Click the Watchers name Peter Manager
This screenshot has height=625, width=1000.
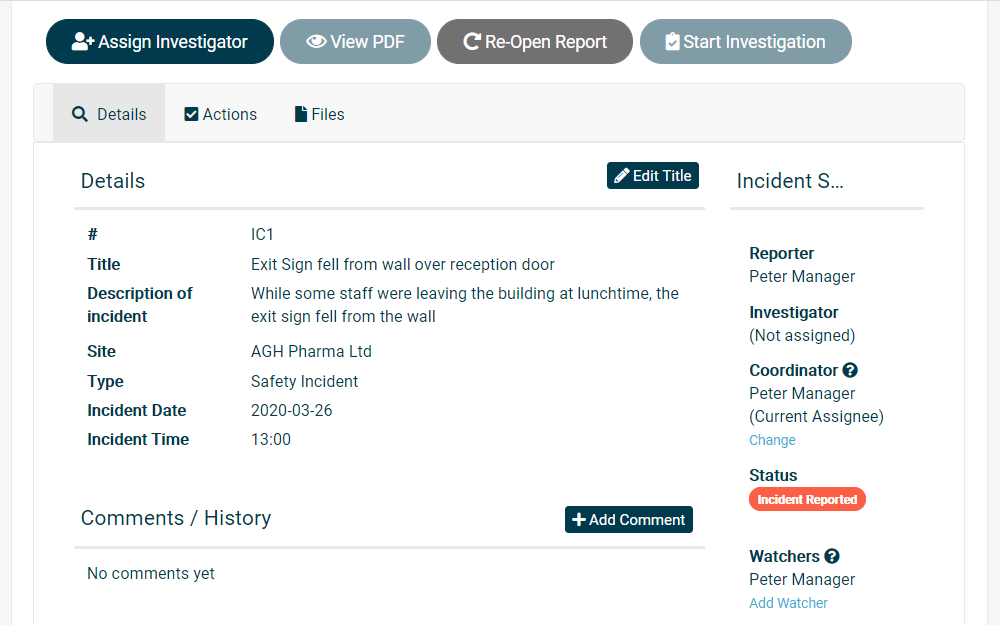[802, 579]
